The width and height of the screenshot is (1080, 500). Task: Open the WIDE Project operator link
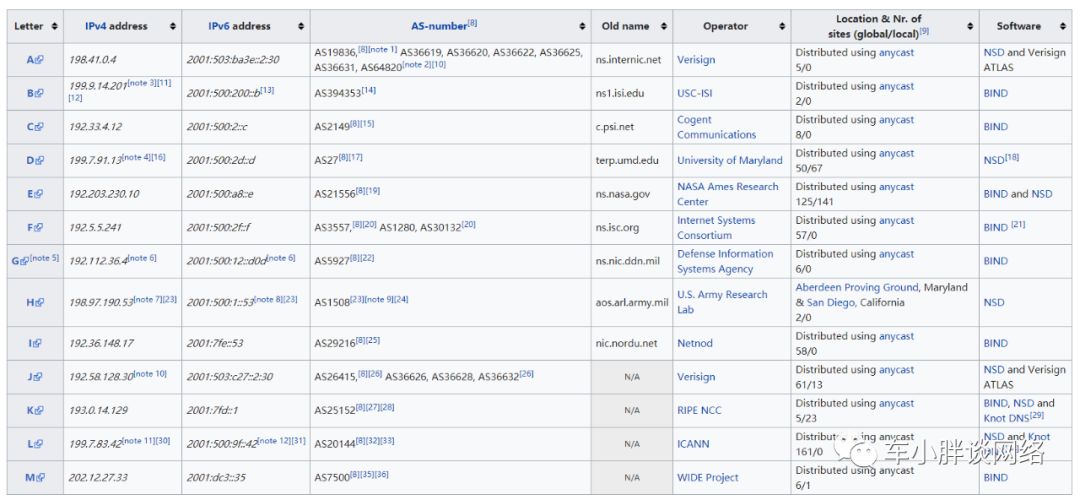(707, 478)
